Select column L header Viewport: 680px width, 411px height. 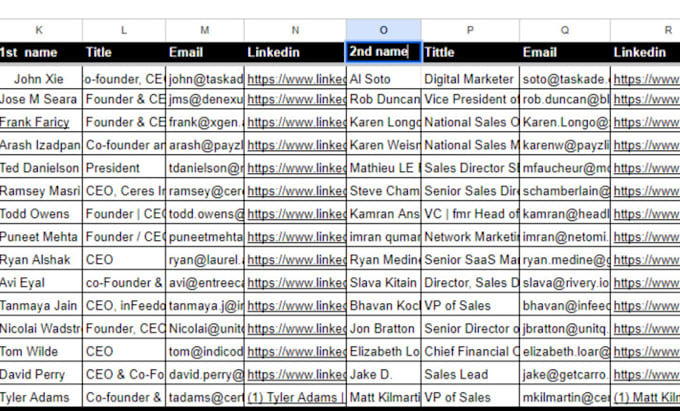coord(124,30)
